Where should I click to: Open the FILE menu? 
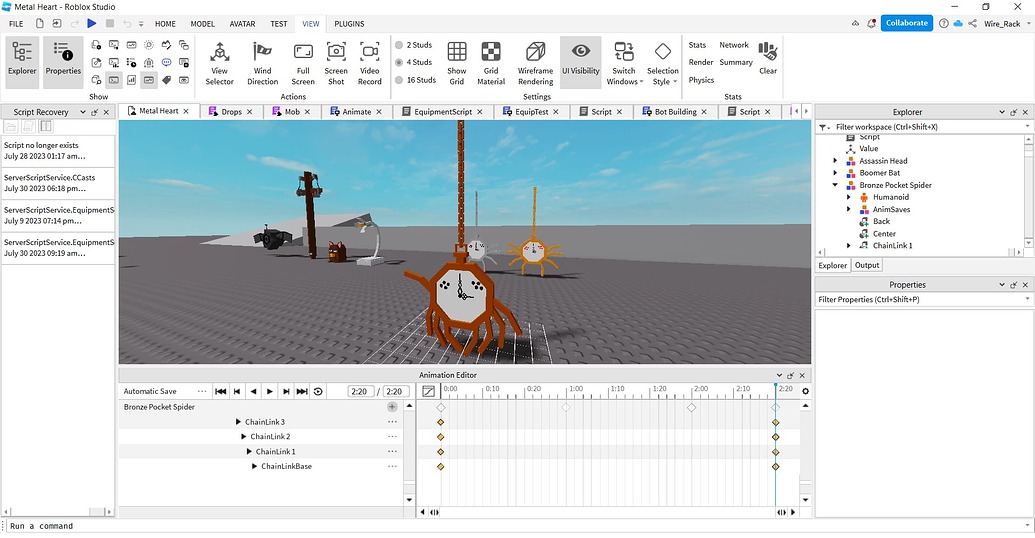[16, 24]
